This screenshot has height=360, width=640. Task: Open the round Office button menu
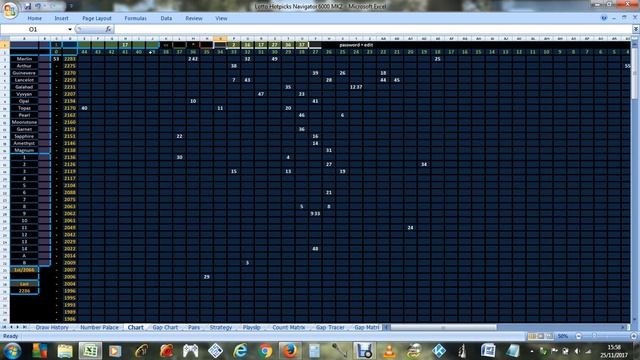point(9,10)
